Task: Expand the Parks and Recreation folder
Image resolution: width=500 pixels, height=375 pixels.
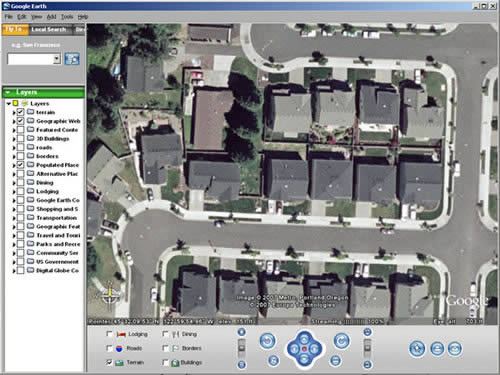Action: point(14,244)
